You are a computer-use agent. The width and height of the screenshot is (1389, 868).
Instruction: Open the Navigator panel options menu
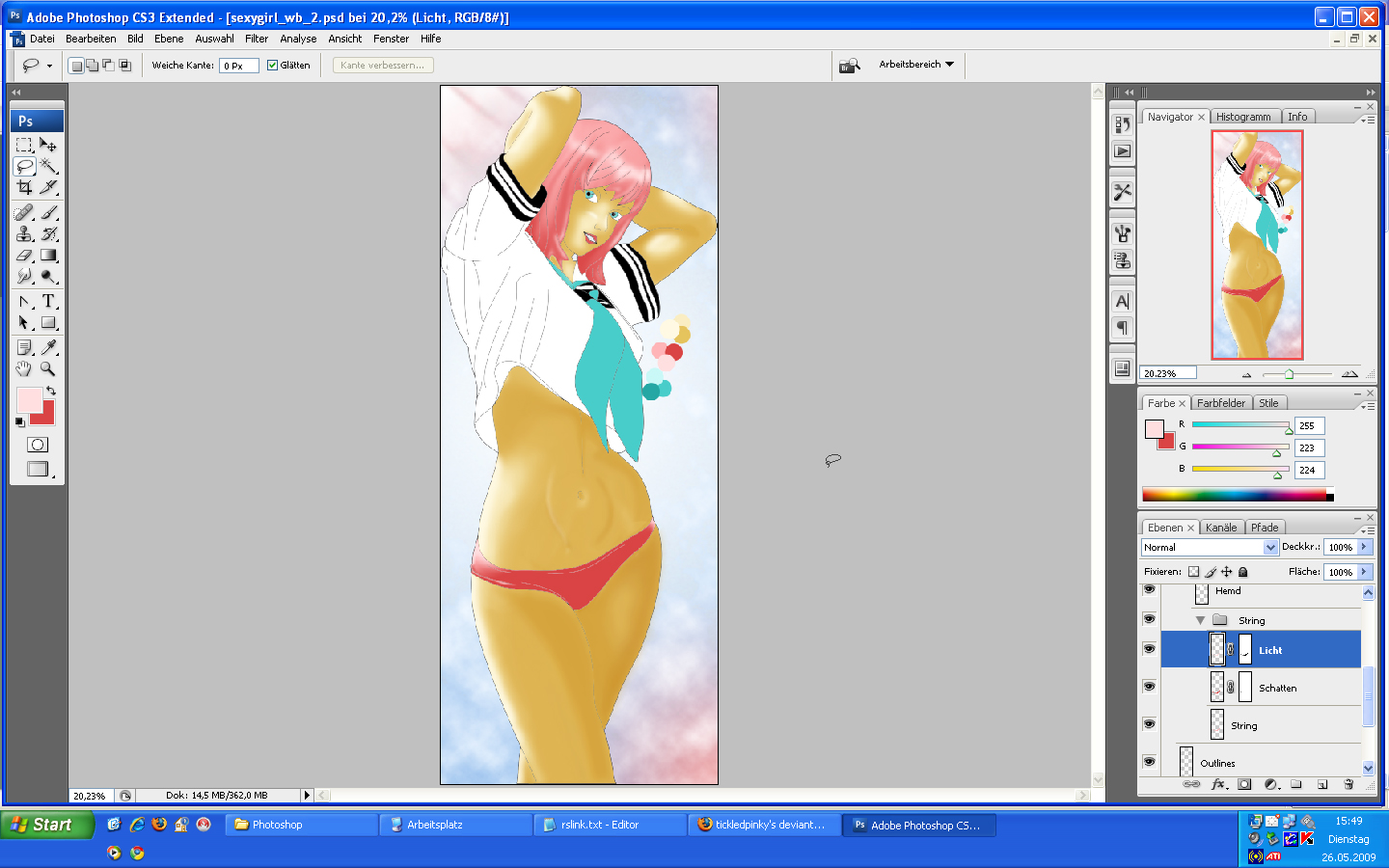pos(1368,120)
